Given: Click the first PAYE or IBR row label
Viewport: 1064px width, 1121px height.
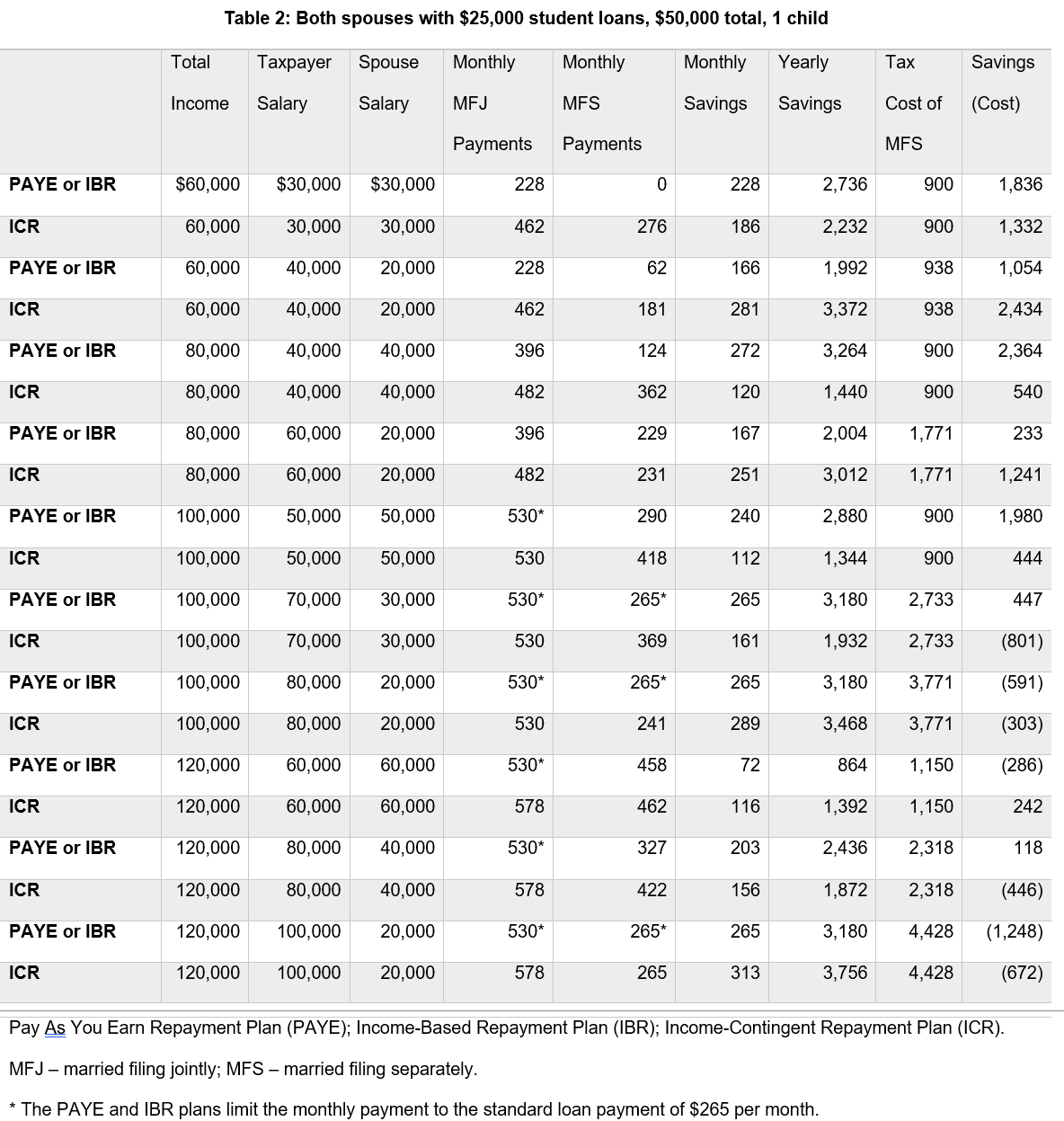Looking at the screenshot, I should click(x=63, y=184).
